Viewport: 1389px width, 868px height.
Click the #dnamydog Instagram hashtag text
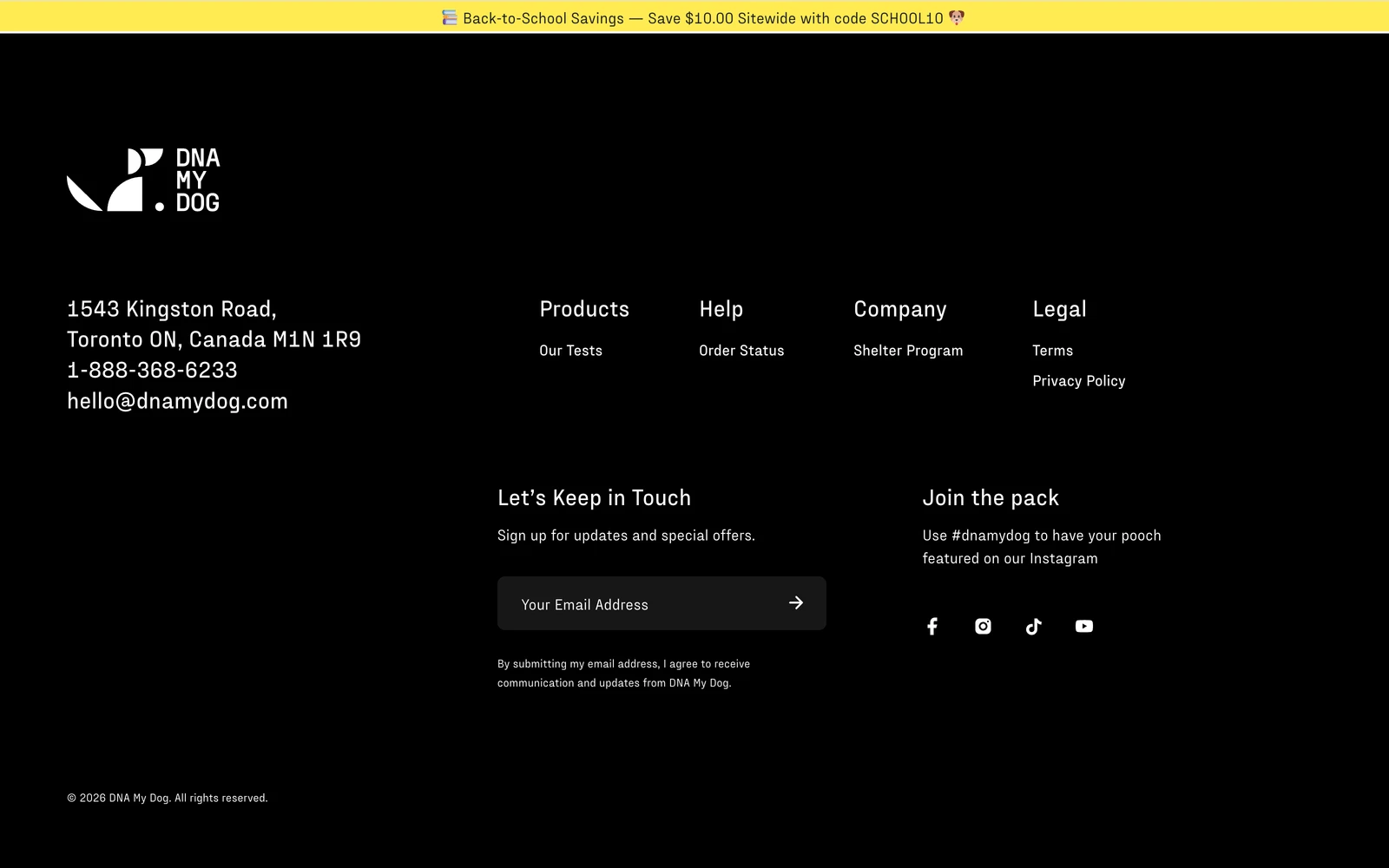coord(991,536)
